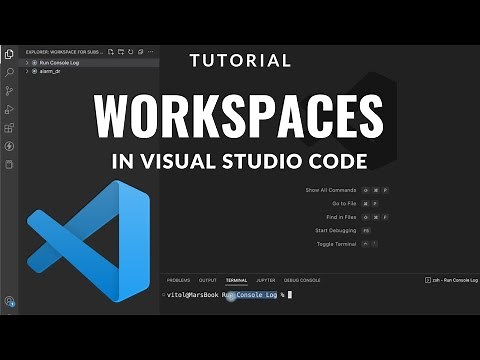
Task: Collapse all folders in Explorer
Action: point(141,52)
